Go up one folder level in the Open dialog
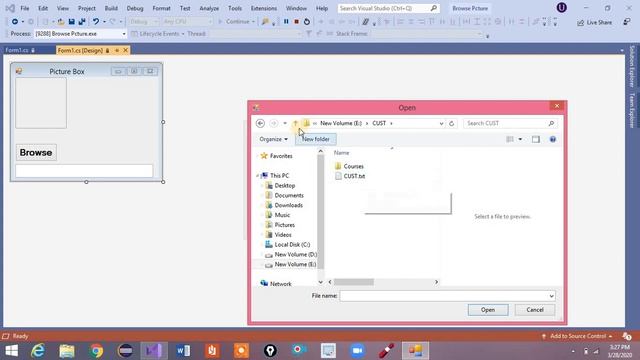This screenshot has width=640, height=360. tap(295, 123)
